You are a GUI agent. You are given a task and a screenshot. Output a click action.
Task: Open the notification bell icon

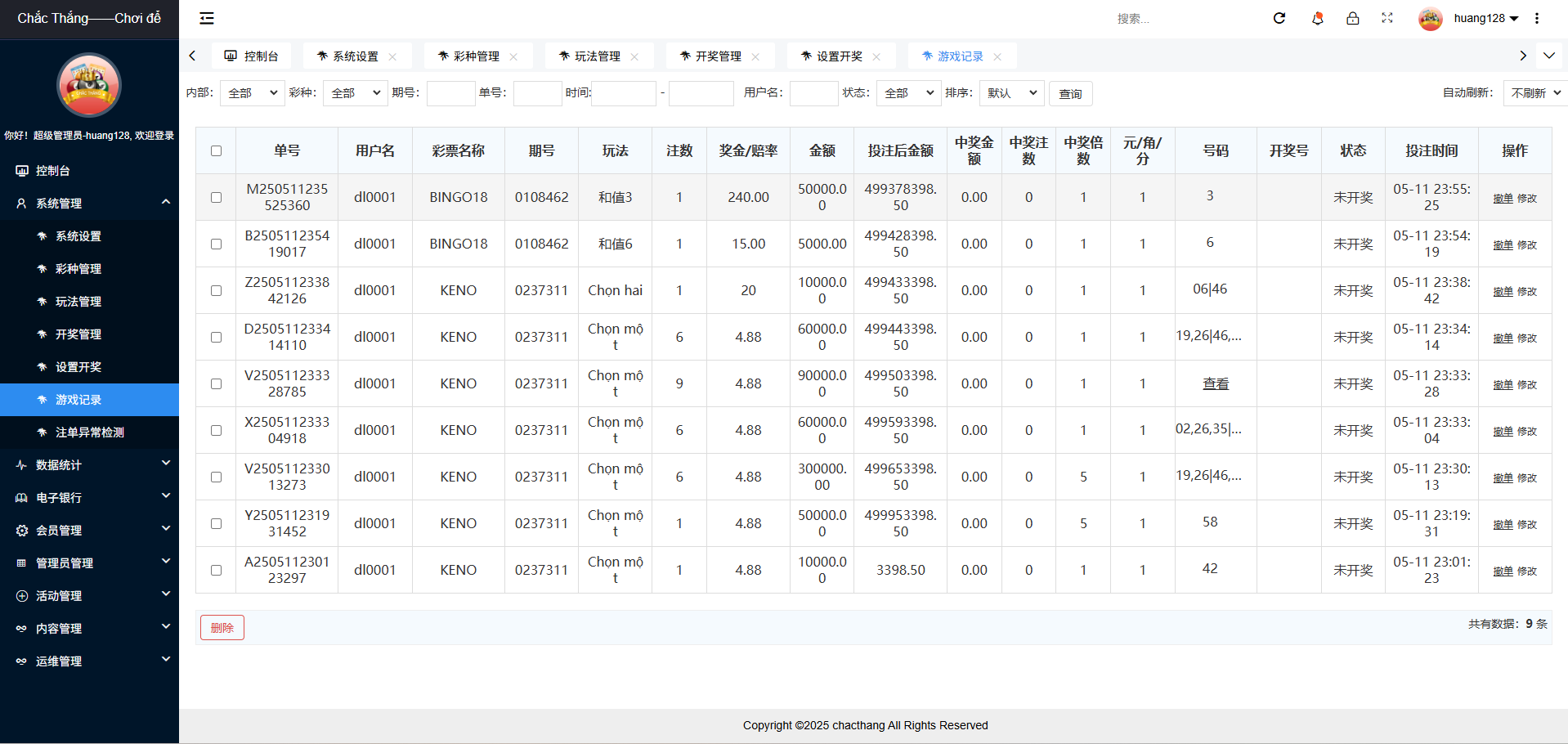[1317, 18]
